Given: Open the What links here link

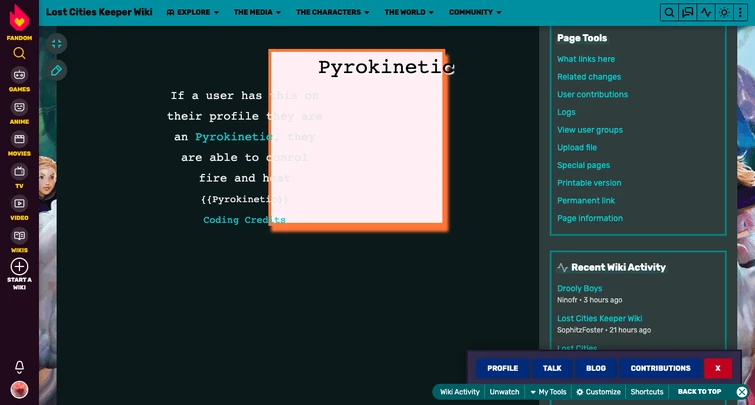Looking at the screenshot, I should coord(586,59).
